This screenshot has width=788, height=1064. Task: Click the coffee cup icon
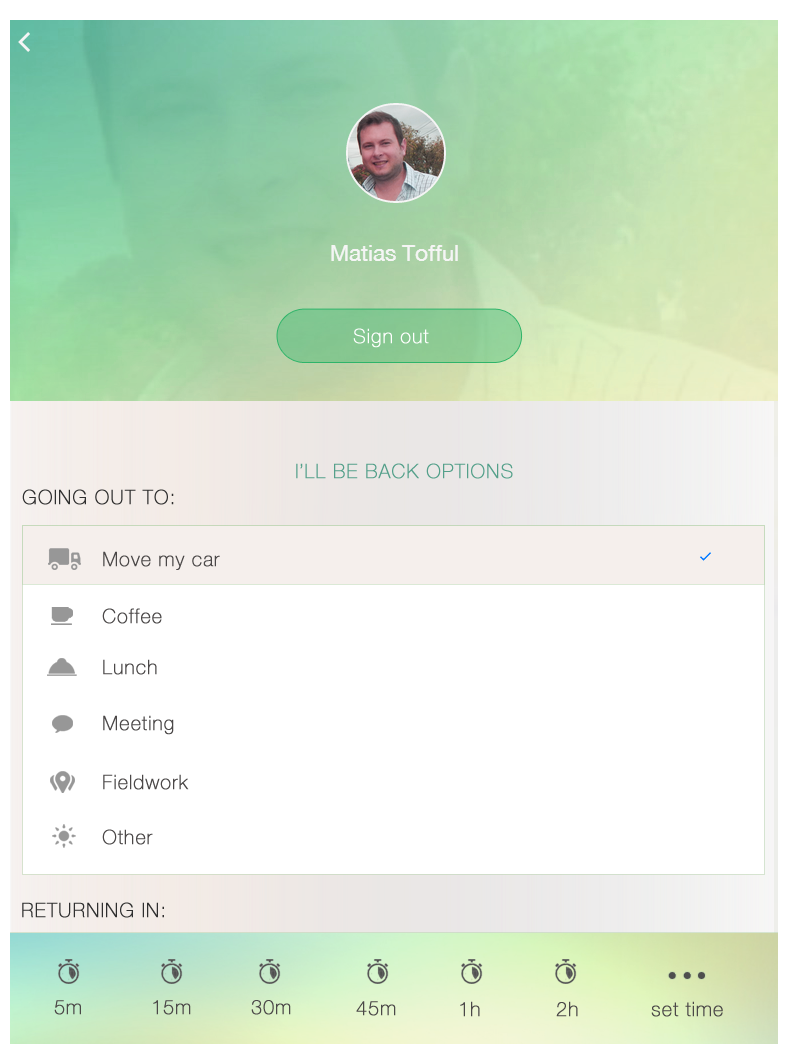[x=62, y=615]
